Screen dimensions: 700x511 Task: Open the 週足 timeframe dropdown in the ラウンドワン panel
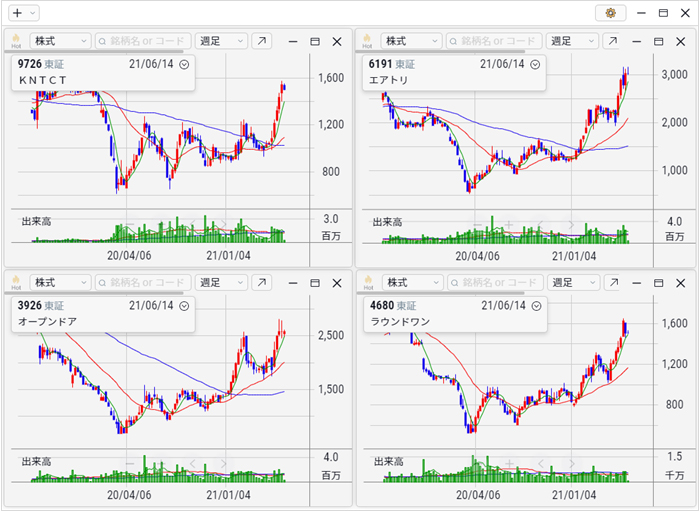573,283
